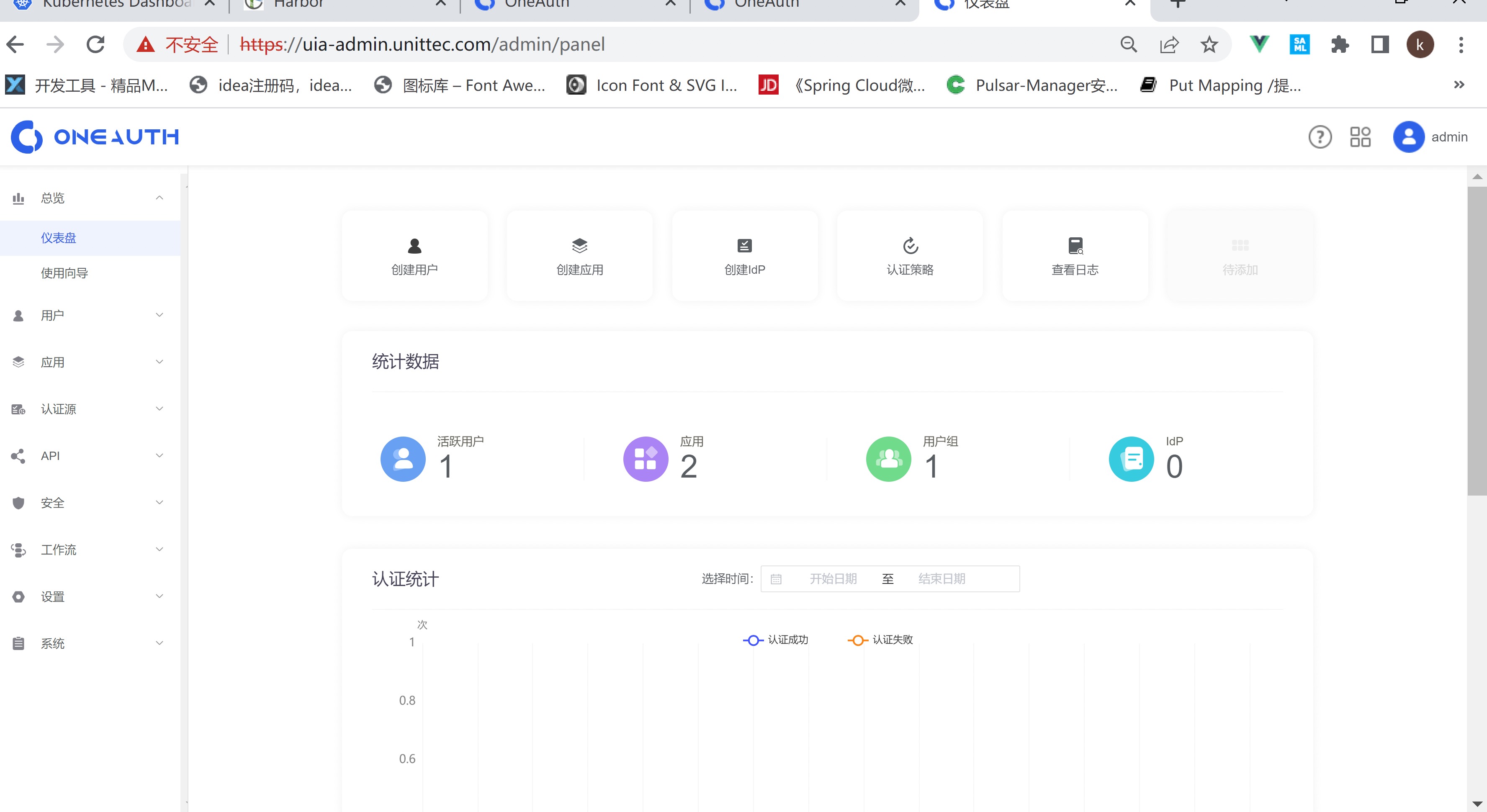The height and width of the screenshot is (812, 1487).
Task: Click the 总览 bar chart sidebar icon
Action: point(18,198)
